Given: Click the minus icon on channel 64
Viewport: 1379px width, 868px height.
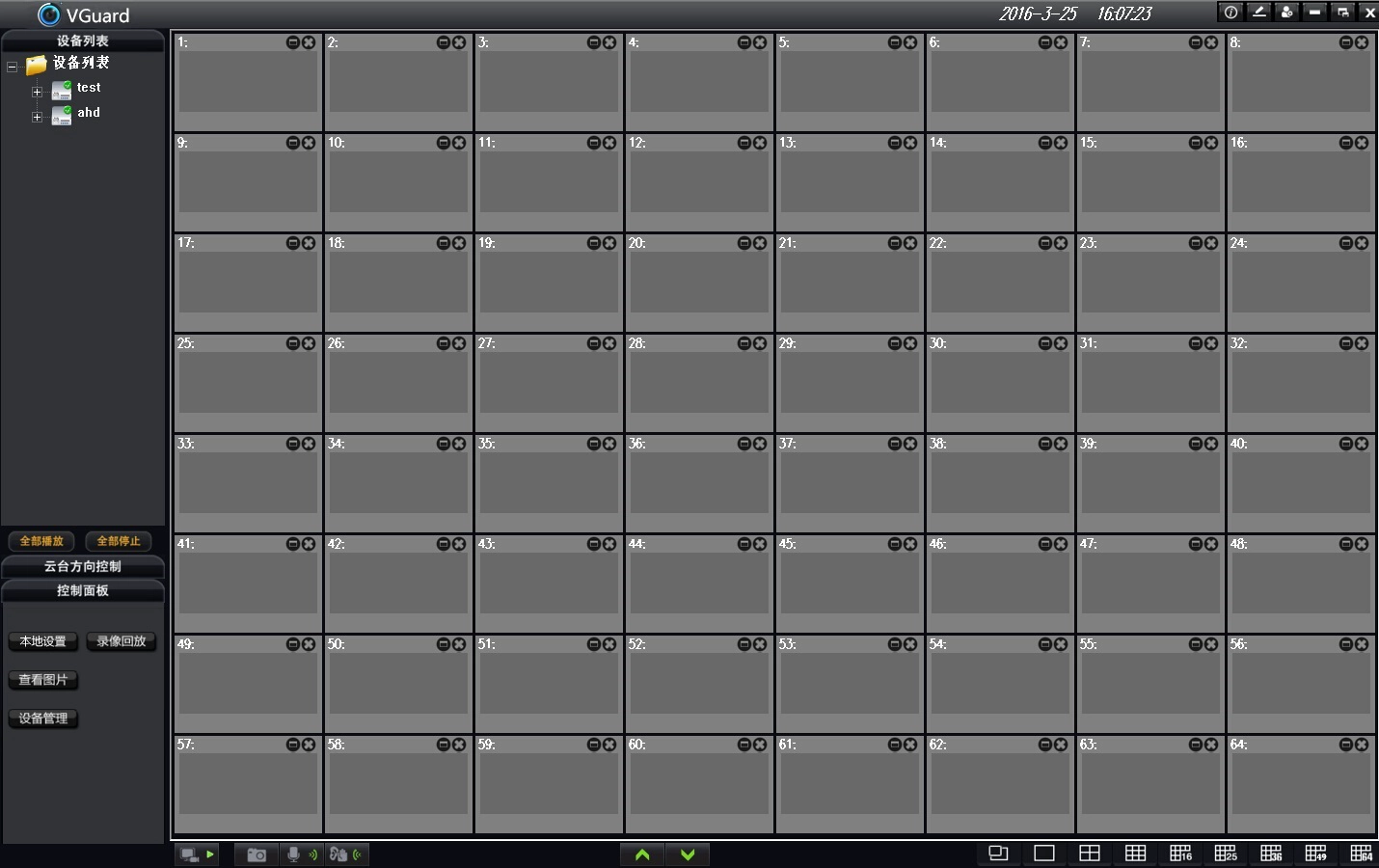Looking at the screenshot, I should [1346, 745].
